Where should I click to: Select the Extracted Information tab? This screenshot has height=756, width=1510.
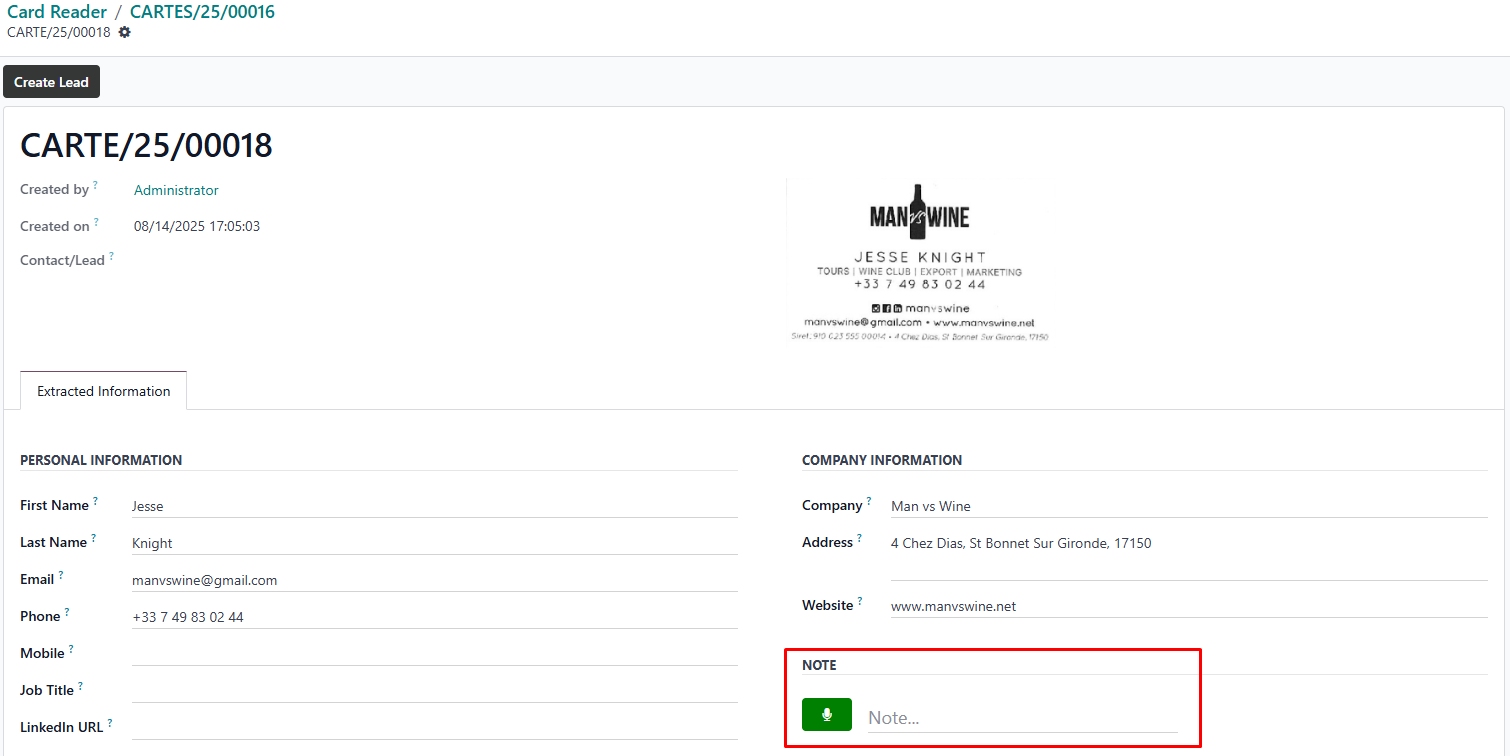click(x=104, y=391)
